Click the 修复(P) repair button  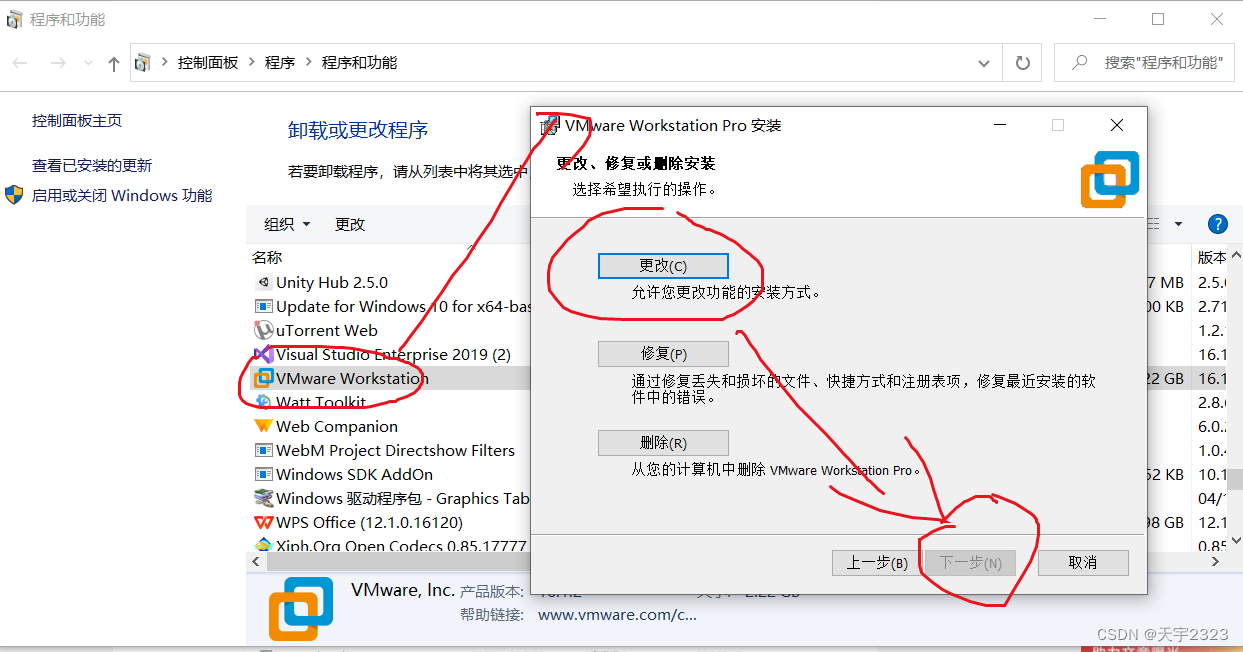663,354
